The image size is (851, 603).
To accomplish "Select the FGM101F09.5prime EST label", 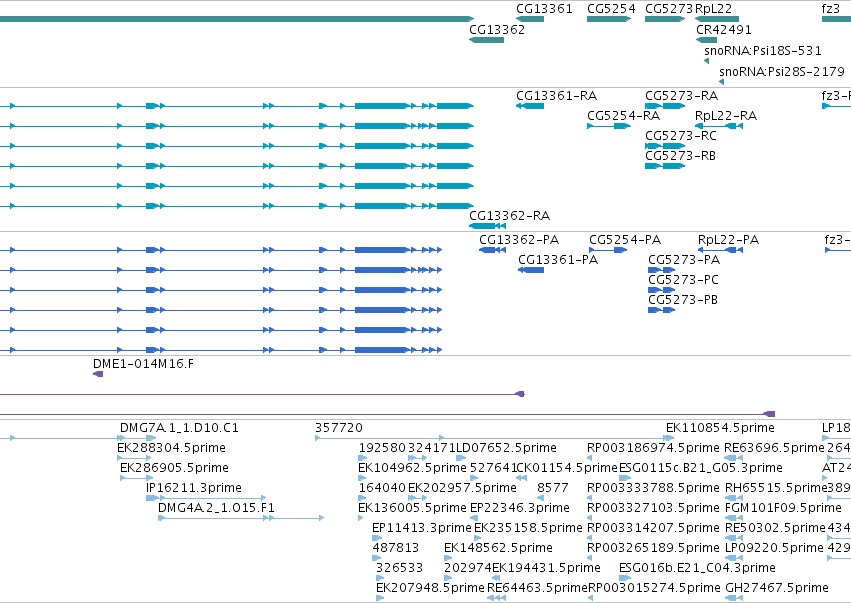I will pyautogui.click(x=783, y=508).
